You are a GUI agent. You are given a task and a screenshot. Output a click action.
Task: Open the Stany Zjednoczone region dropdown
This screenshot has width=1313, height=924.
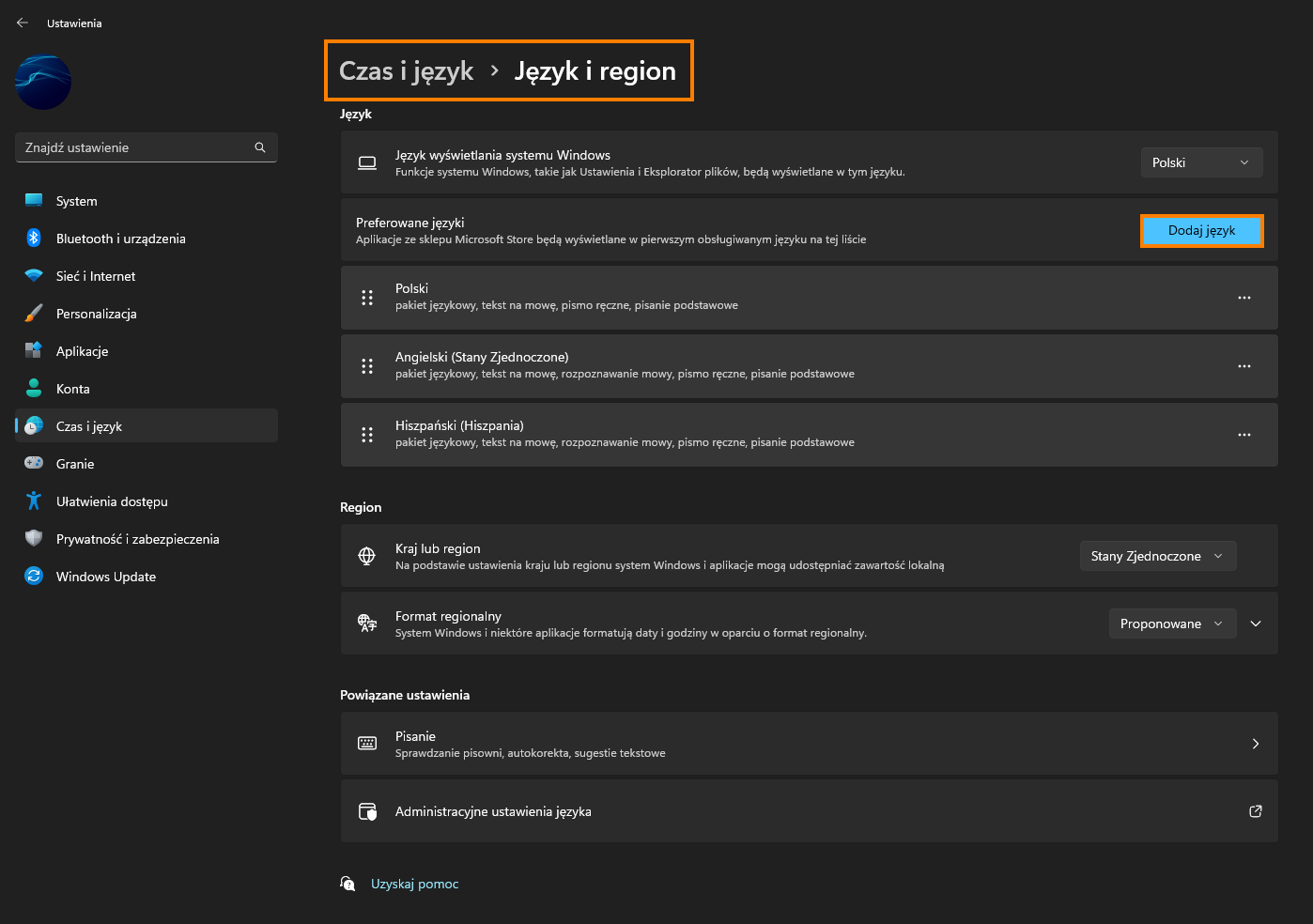pyautogui.click(x=1157, y=556)
